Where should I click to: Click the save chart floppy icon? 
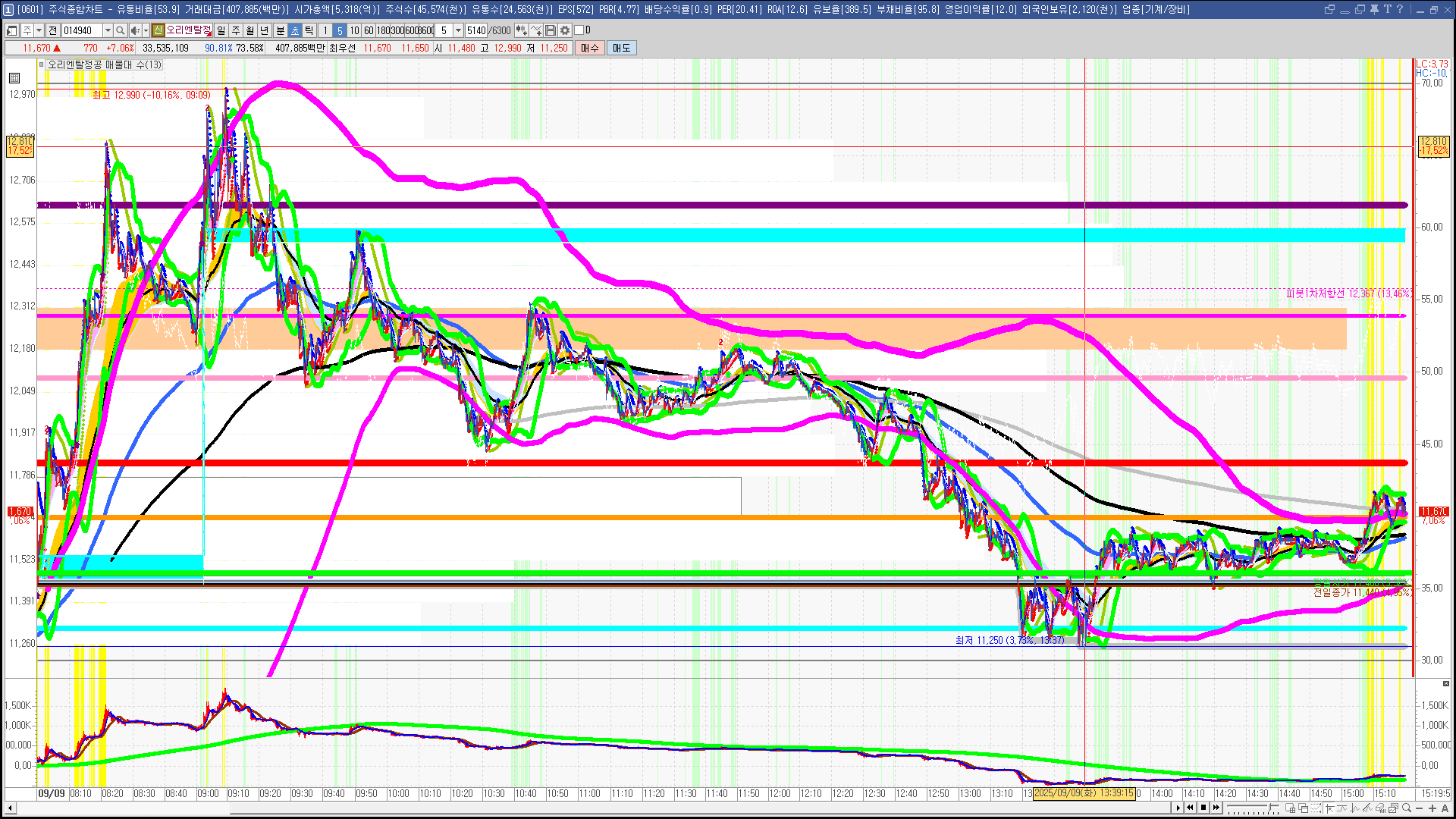(551, 30)
